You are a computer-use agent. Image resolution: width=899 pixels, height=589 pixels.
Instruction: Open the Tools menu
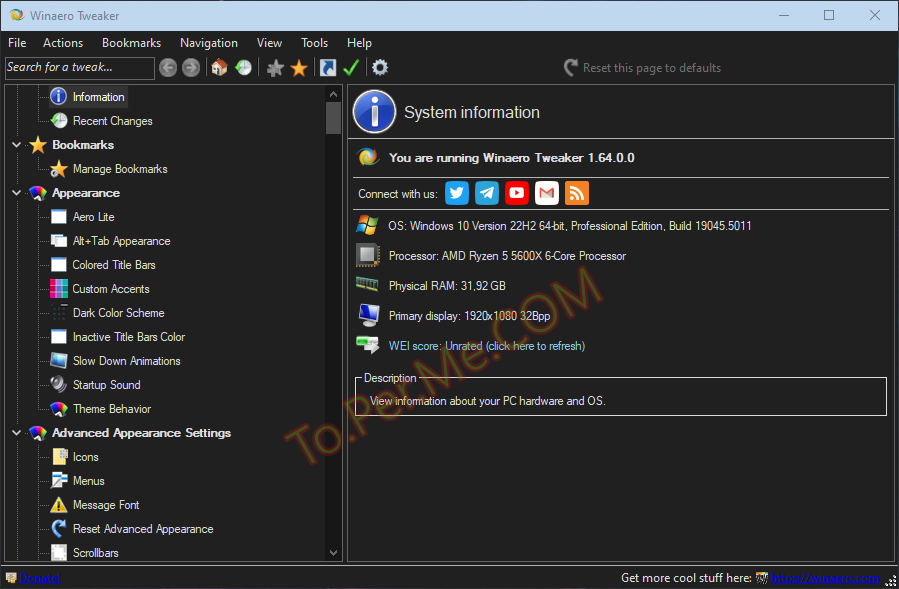314,43
